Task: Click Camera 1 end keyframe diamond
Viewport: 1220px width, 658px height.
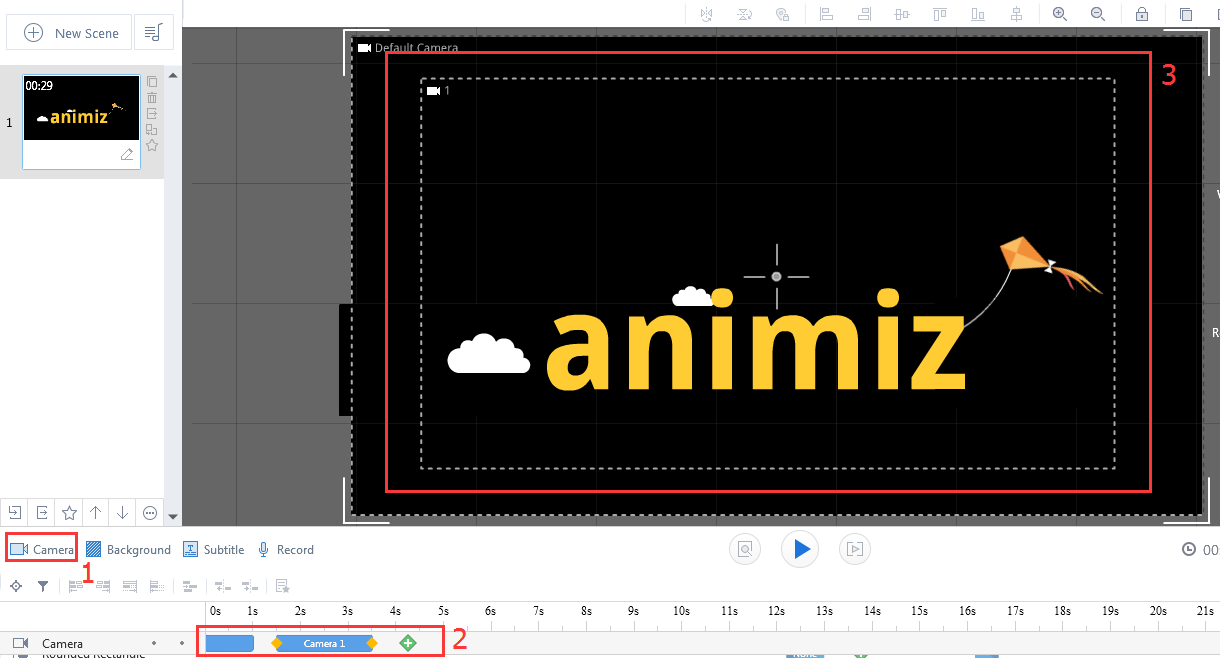Action: pyautogui.click(x=372, y=643)
